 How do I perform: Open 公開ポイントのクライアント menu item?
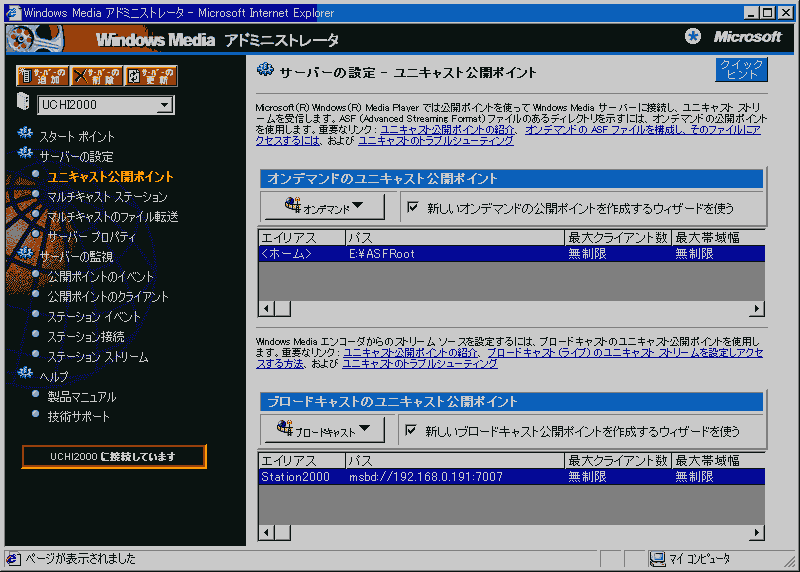click(x=108, y=296)
